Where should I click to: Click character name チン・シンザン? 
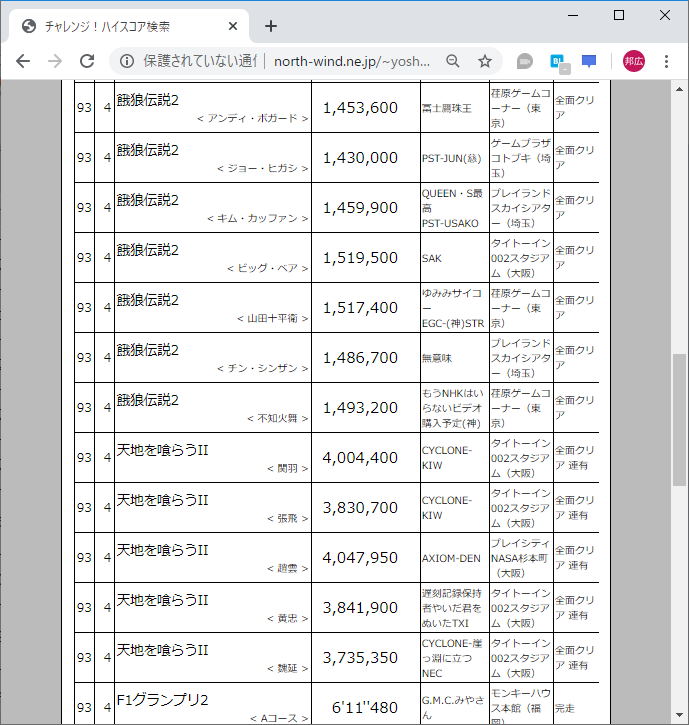(263, 368)
